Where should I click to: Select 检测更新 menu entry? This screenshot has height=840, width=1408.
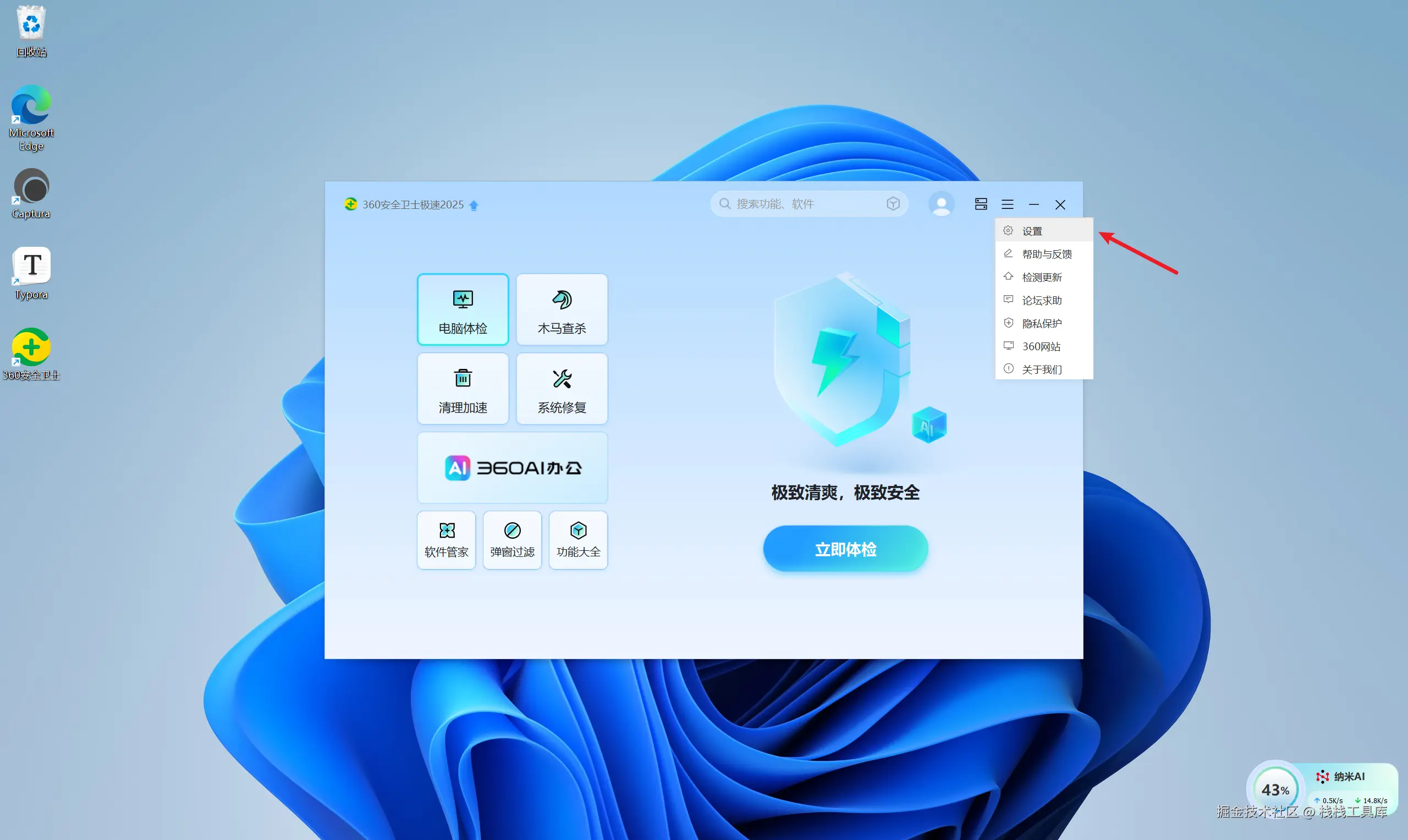pyautogui.click(x=1041, y=278)
